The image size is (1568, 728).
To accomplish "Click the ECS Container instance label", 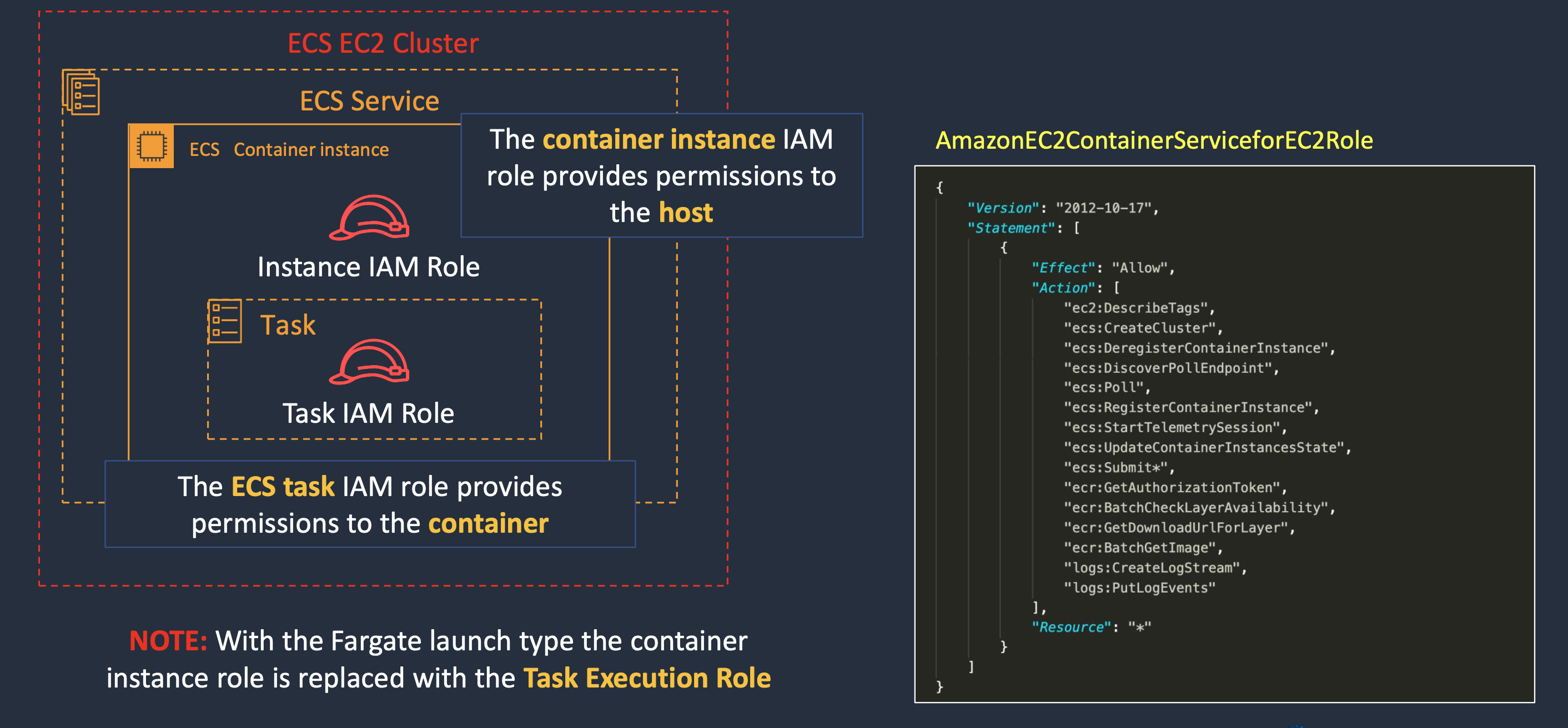I will (289, 150).
